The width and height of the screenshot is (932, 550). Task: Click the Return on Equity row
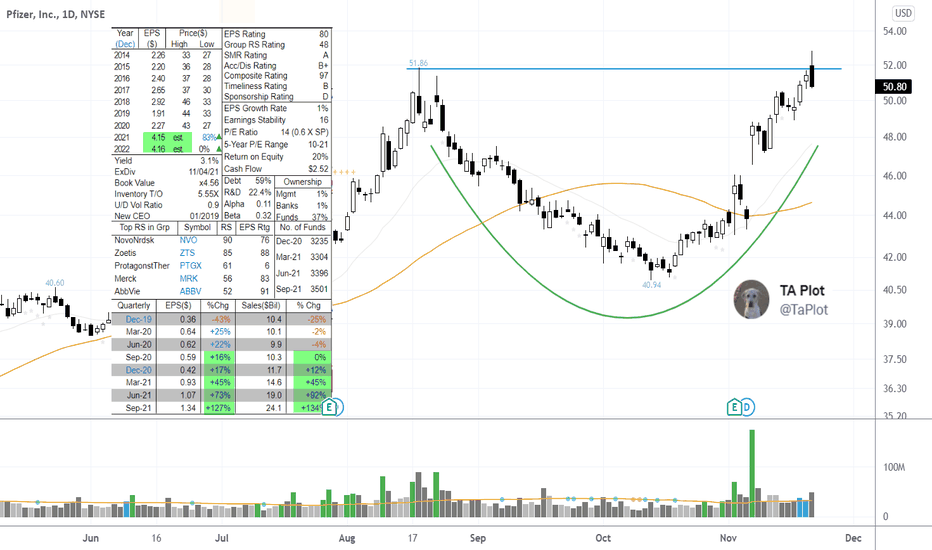click(276, 156)
